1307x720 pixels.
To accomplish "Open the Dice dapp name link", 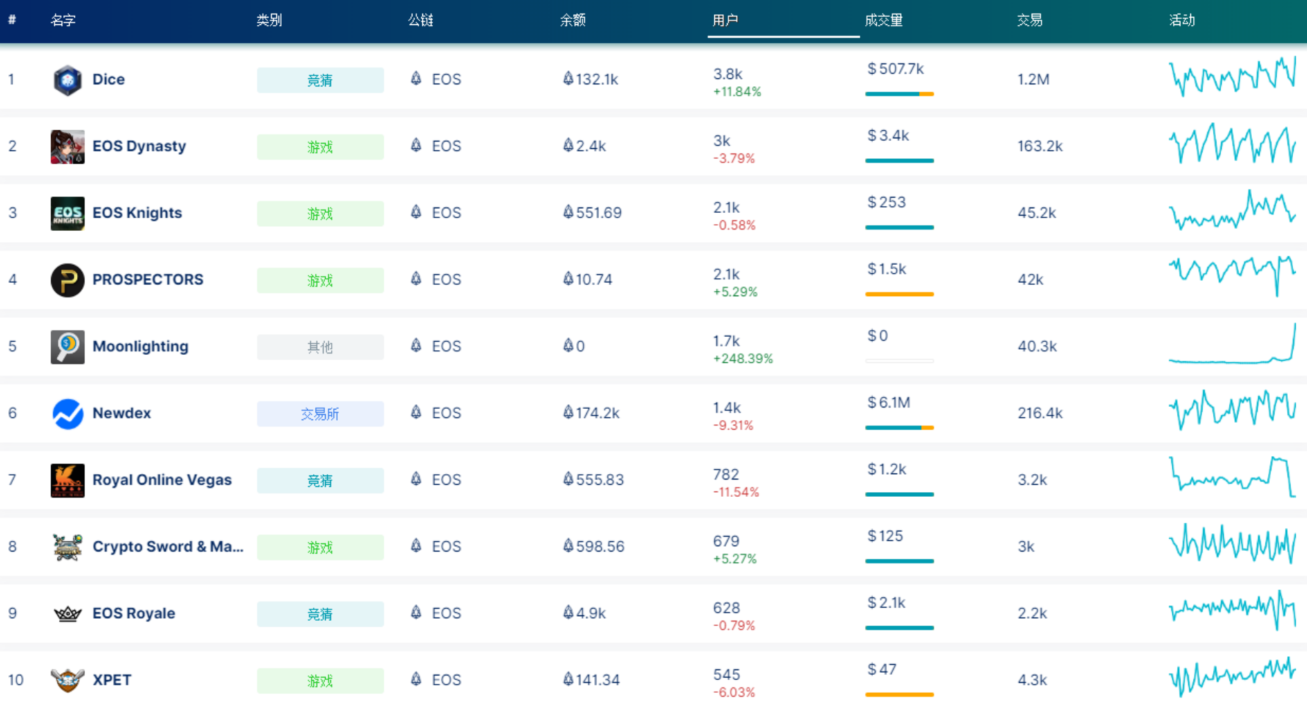I will tap(108, 79).
